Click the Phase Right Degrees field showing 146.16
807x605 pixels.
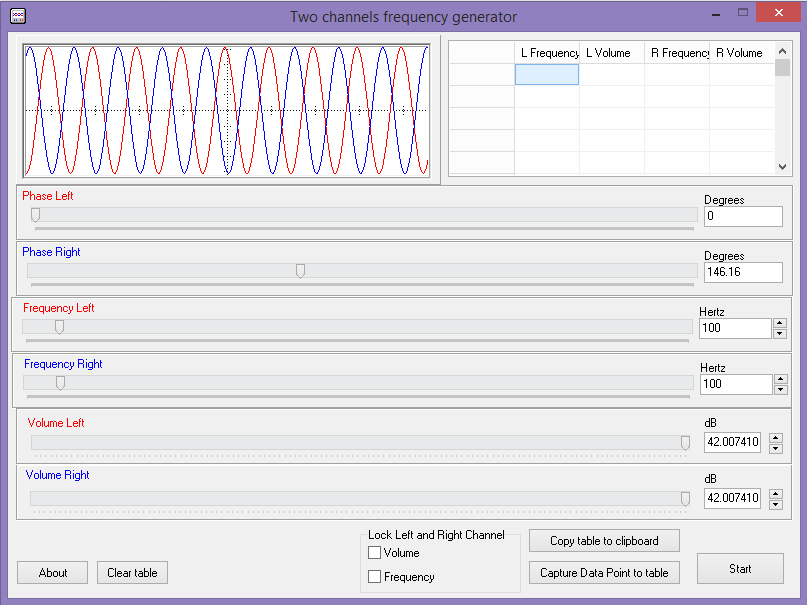(743, 272)
